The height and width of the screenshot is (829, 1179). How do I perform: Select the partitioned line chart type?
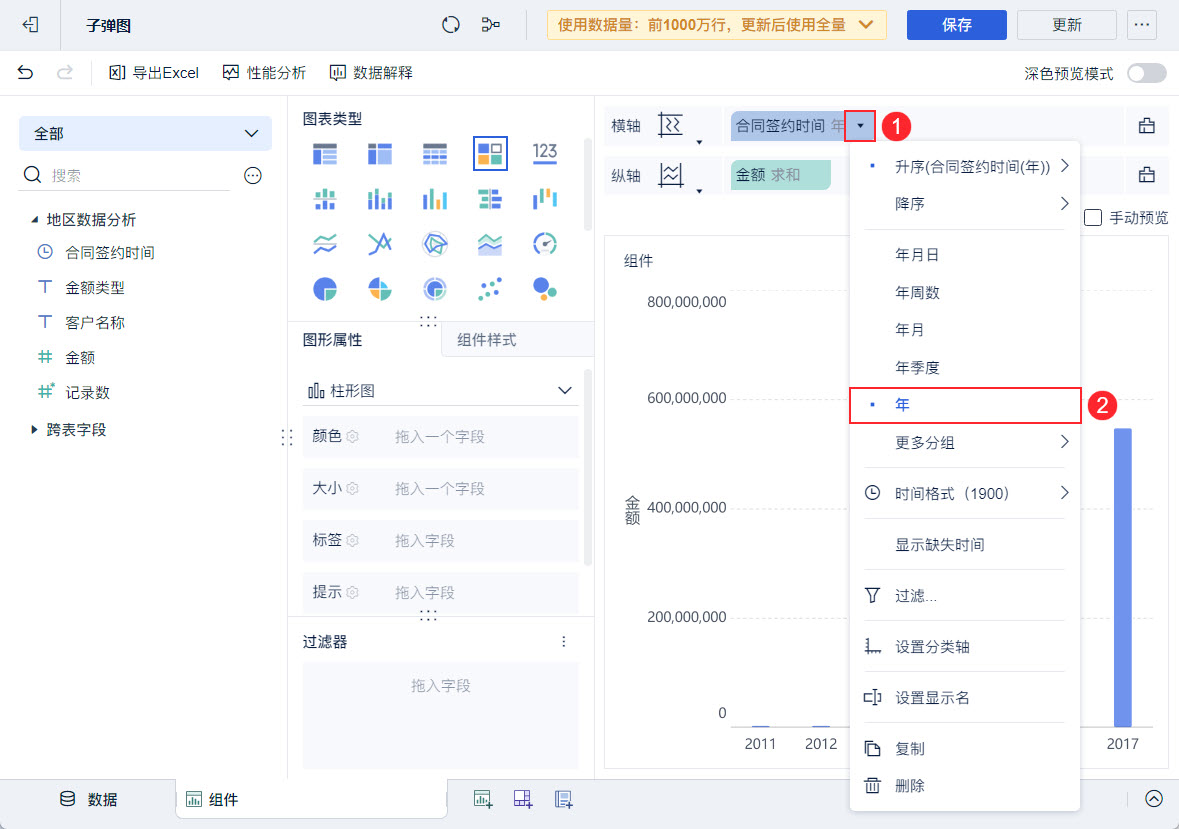[325, 244]
